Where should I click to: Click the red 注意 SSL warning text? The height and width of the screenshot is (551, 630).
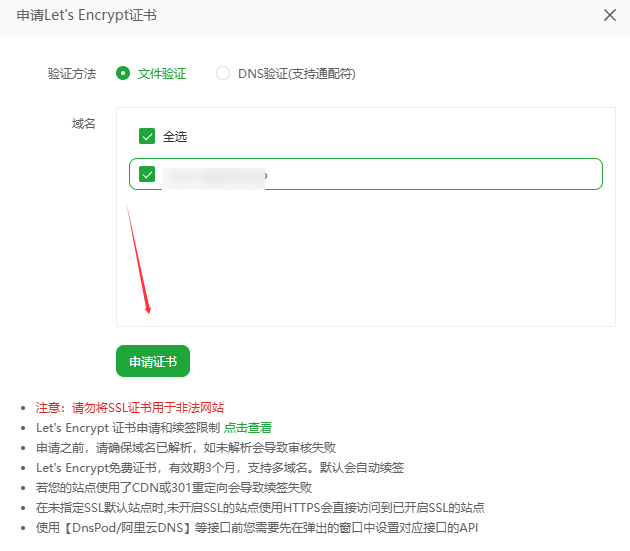[130, 407]
